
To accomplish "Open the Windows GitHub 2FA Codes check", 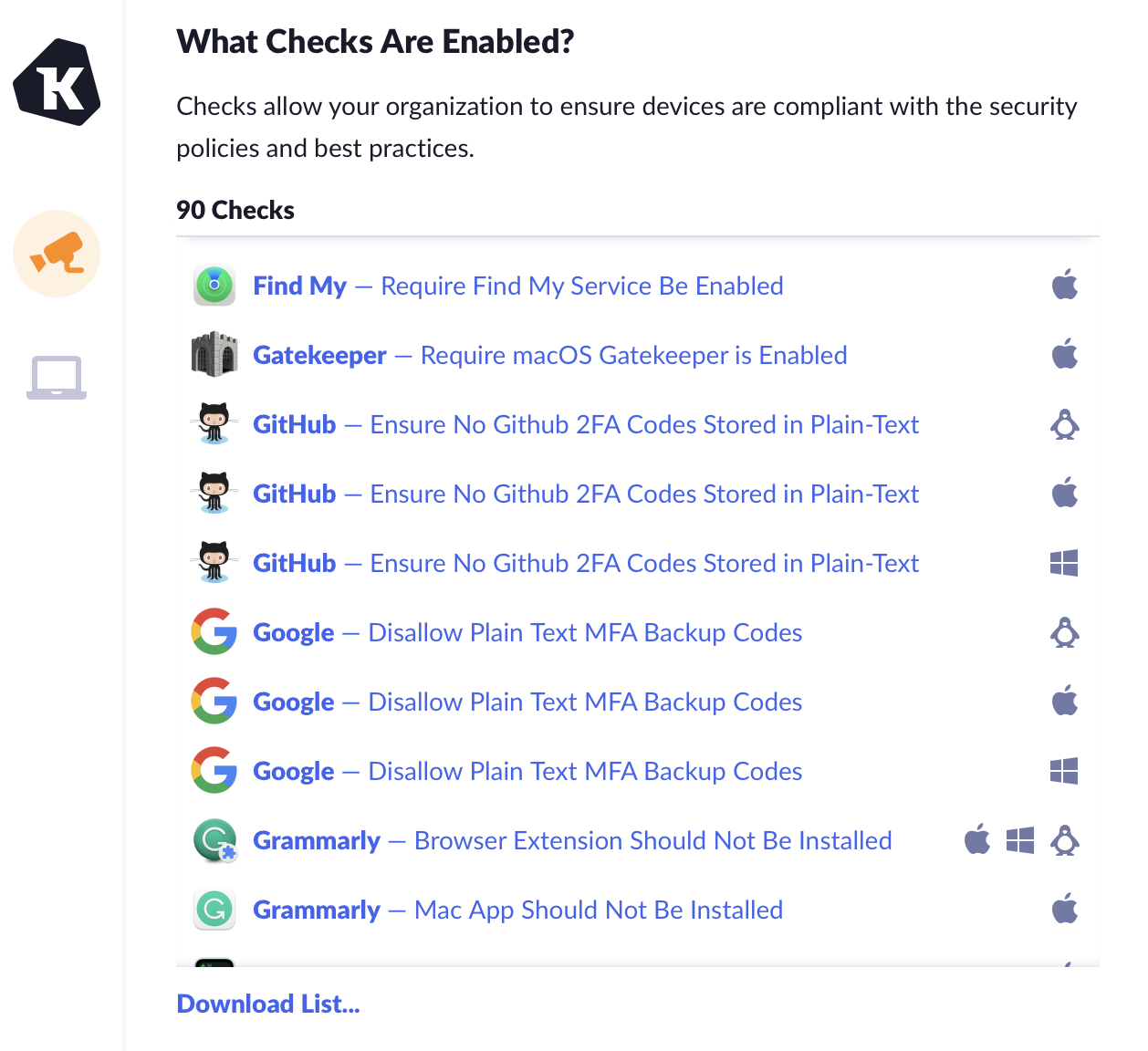I will click(x=585, y=564).
